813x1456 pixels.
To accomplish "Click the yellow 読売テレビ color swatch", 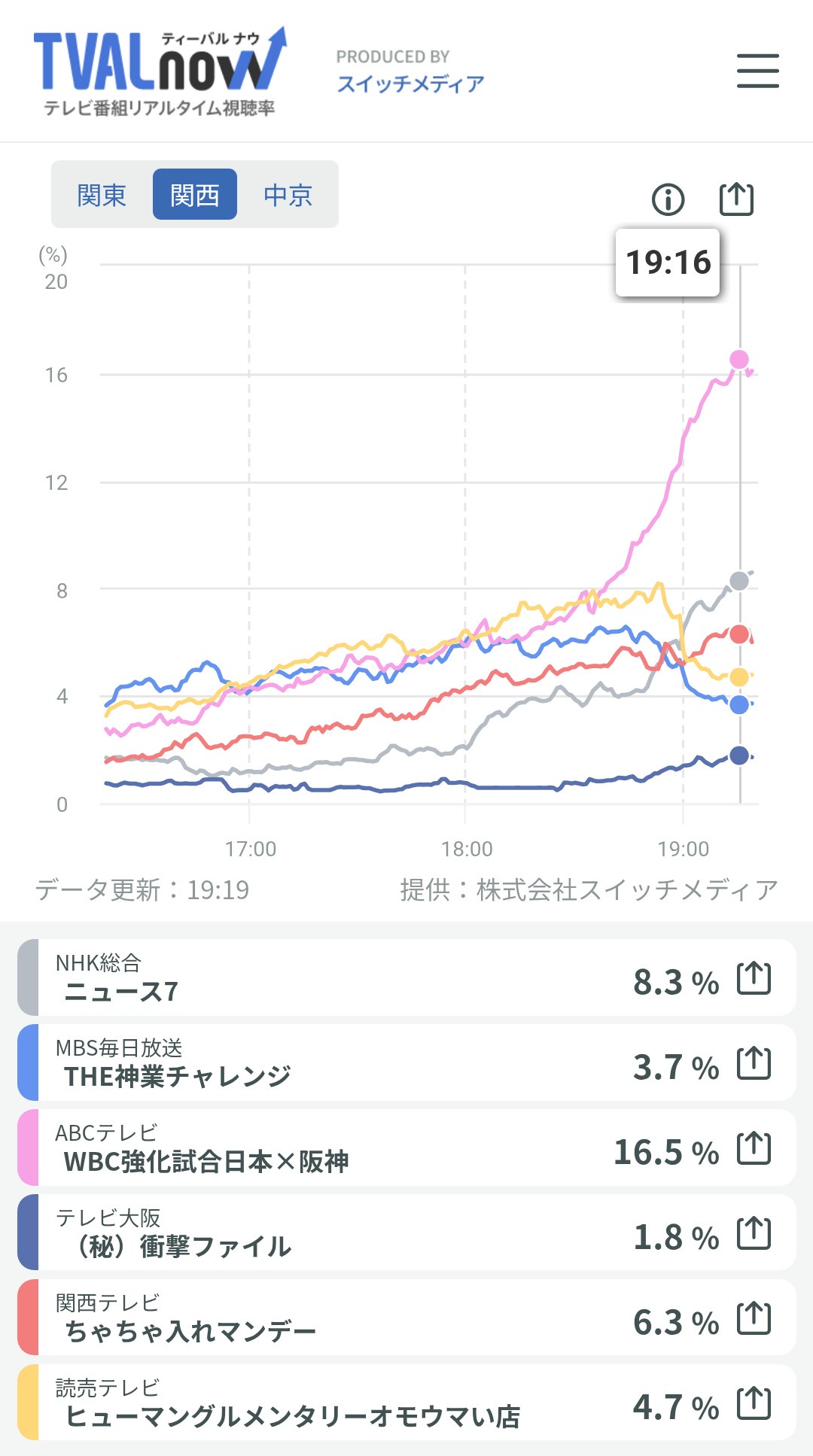I will (28, 1403).
